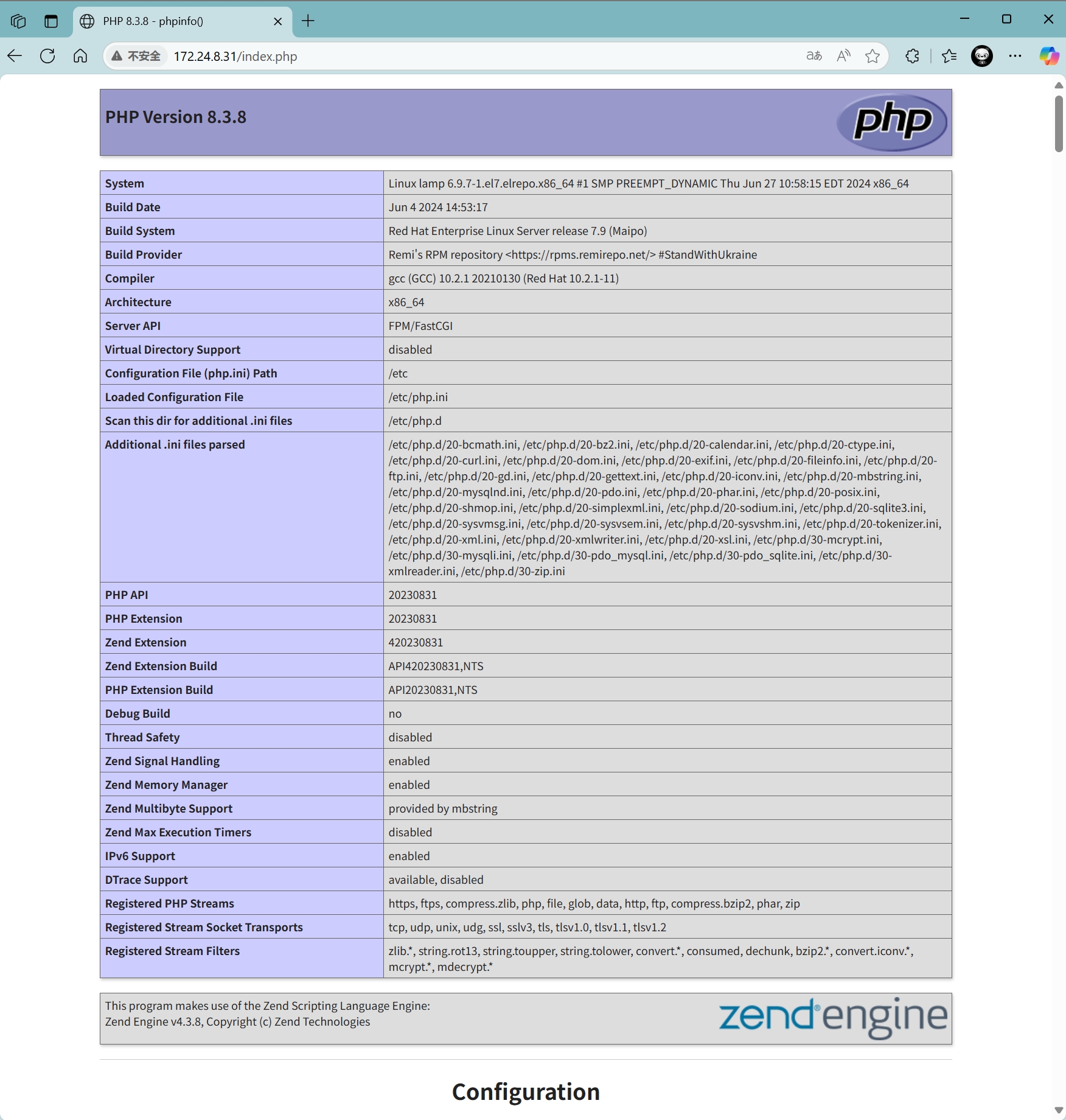
Task: Open the Settings and more ellipsis menu
Action: 1015,56
